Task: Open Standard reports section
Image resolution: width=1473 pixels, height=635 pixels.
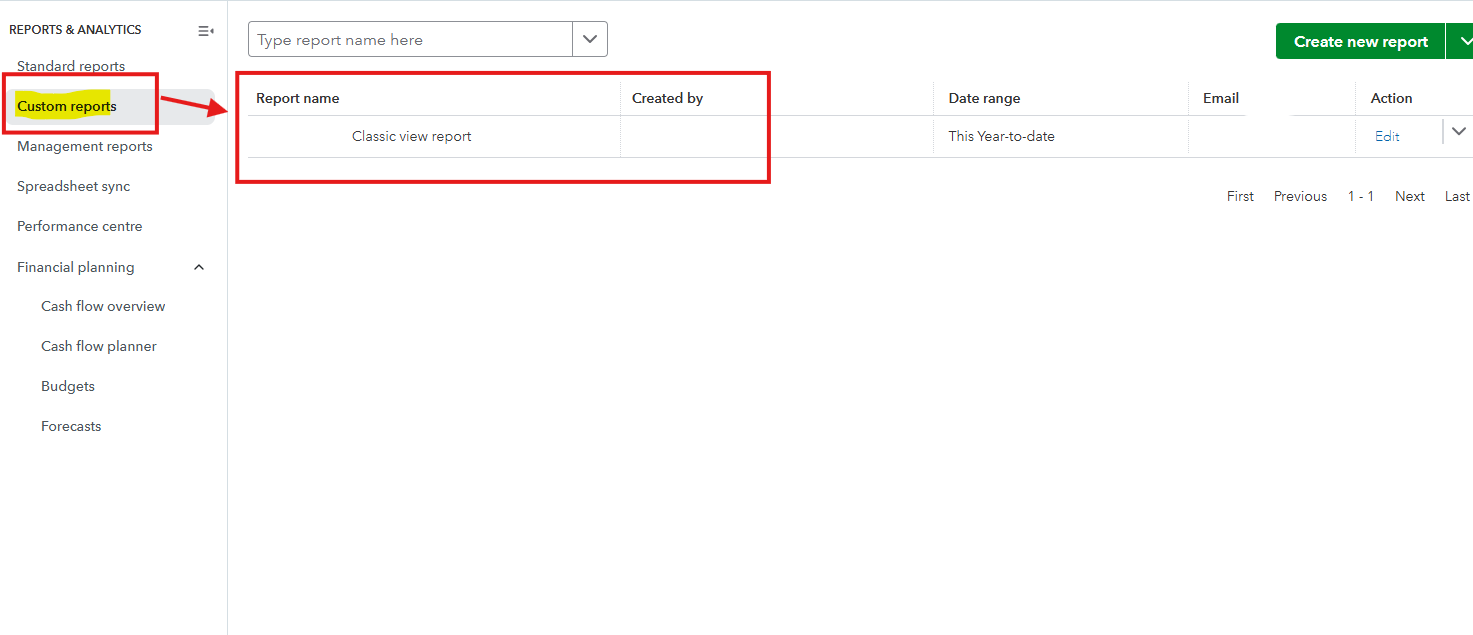Action: [71, 66]
